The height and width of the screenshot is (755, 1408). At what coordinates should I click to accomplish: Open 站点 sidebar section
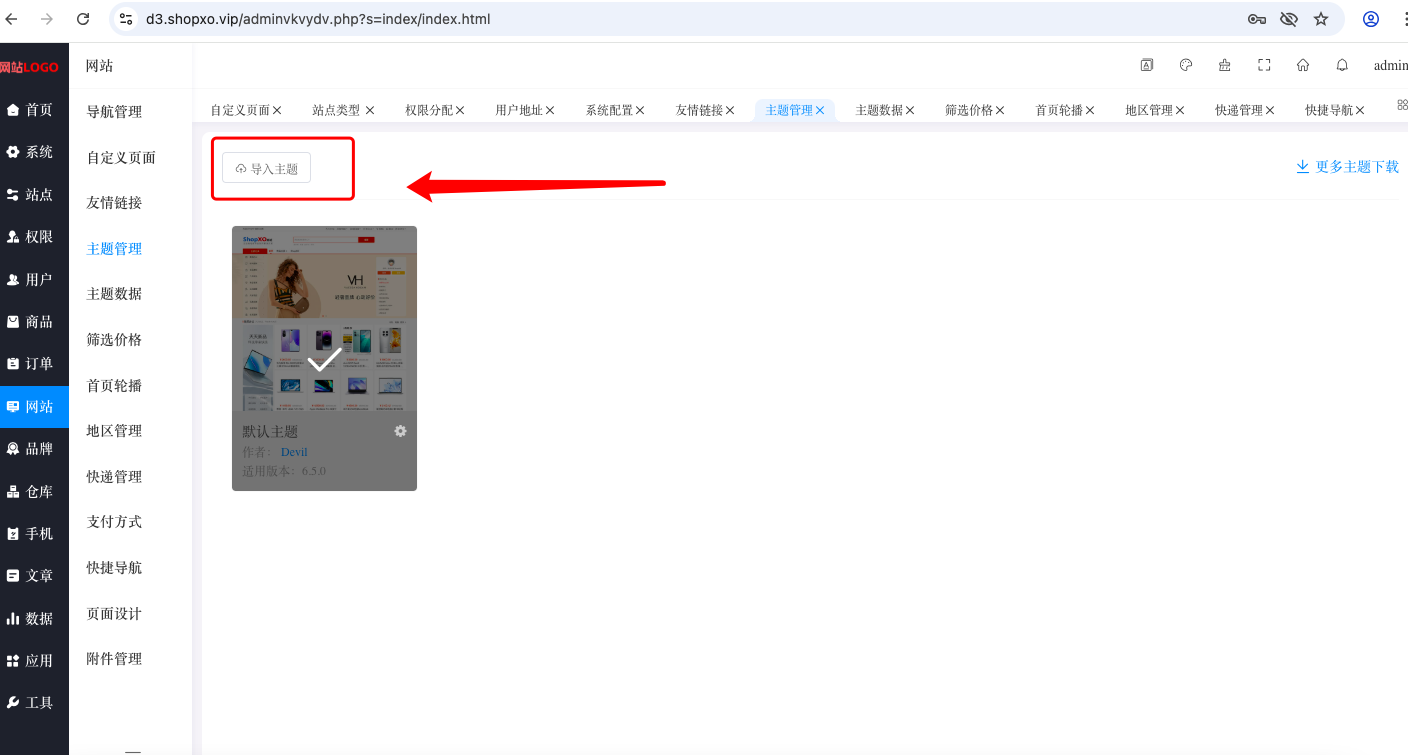click(x=34, y=195)
